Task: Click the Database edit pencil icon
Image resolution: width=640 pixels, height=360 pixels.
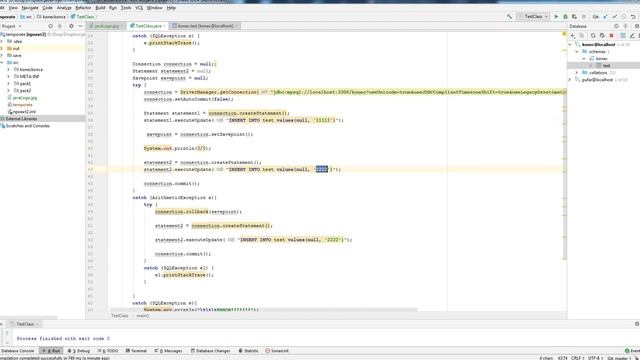Action: coord(632,36)
